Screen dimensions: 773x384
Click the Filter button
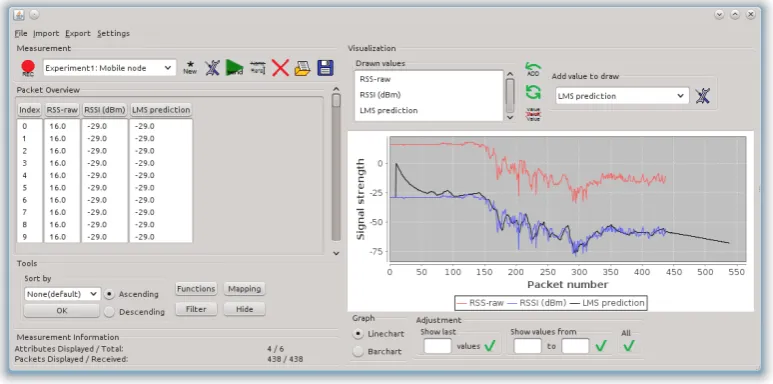pyautogui.click(x=196, y=309)
